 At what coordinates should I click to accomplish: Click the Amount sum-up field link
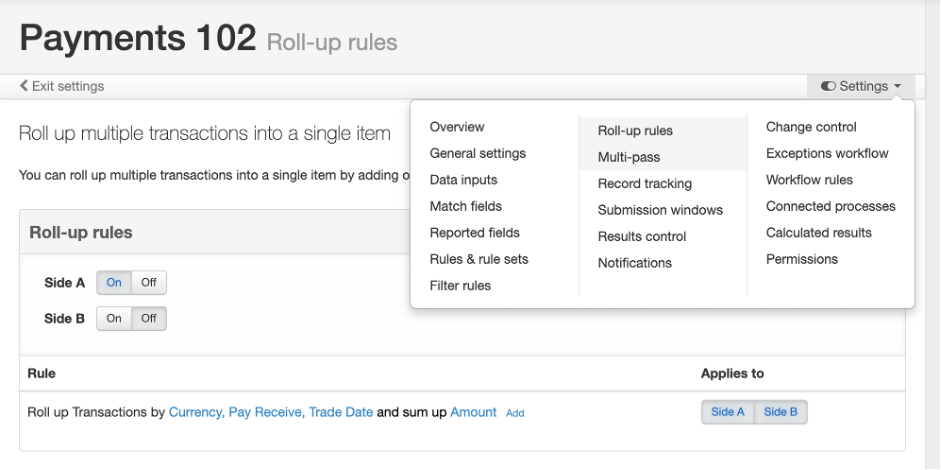point(473,412)
